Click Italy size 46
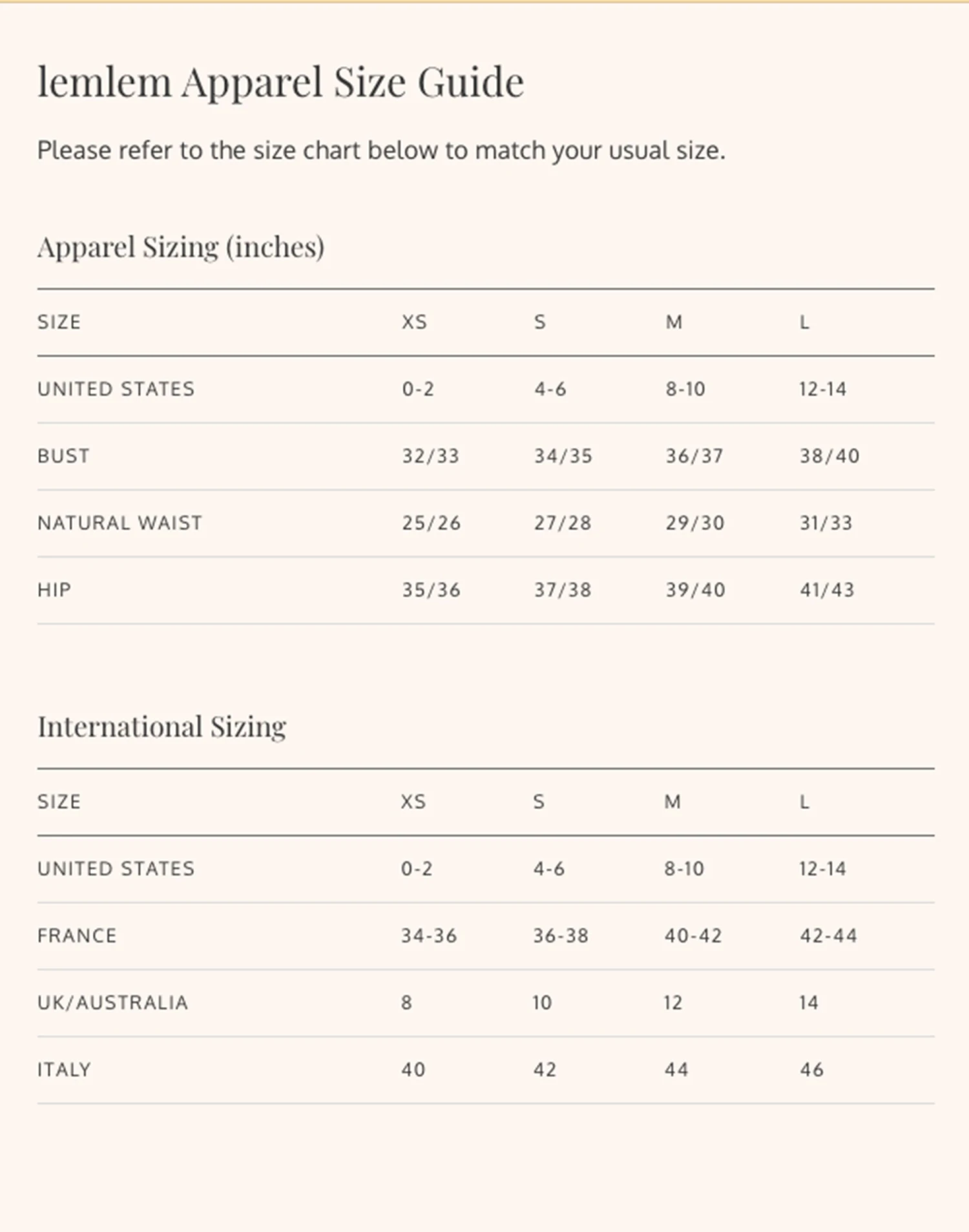Image resolution: width=969 pixels, height=1232 pixels. click(811, 1070)
